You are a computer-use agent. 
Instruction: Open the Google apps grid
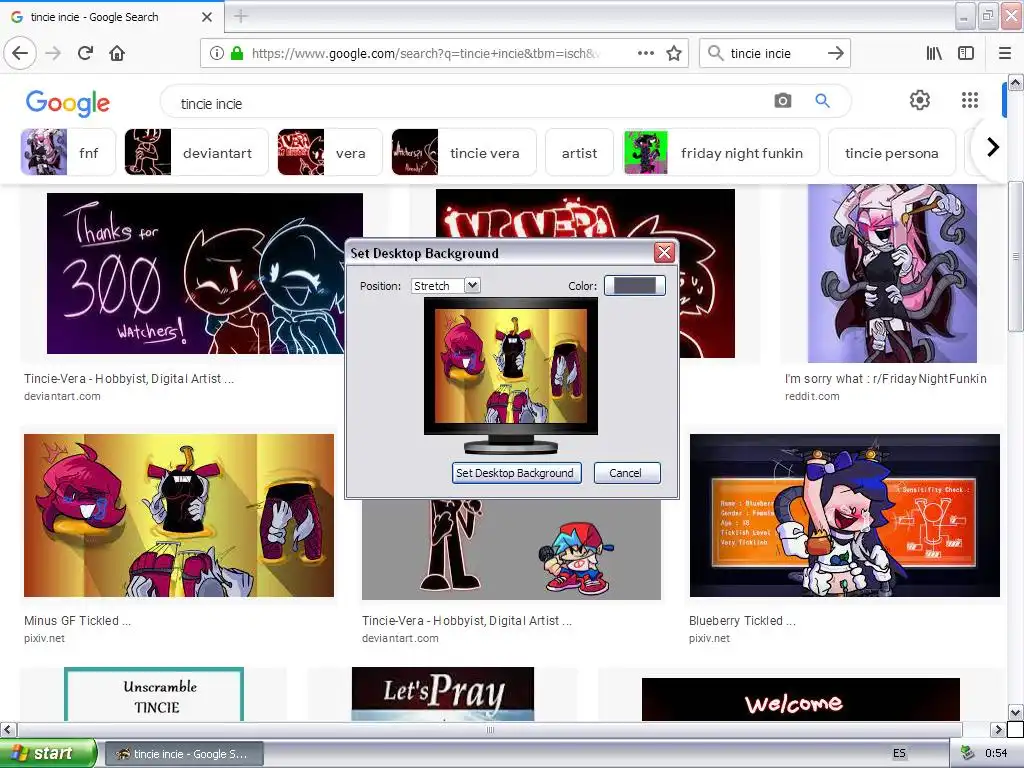(x=970, y=100)
